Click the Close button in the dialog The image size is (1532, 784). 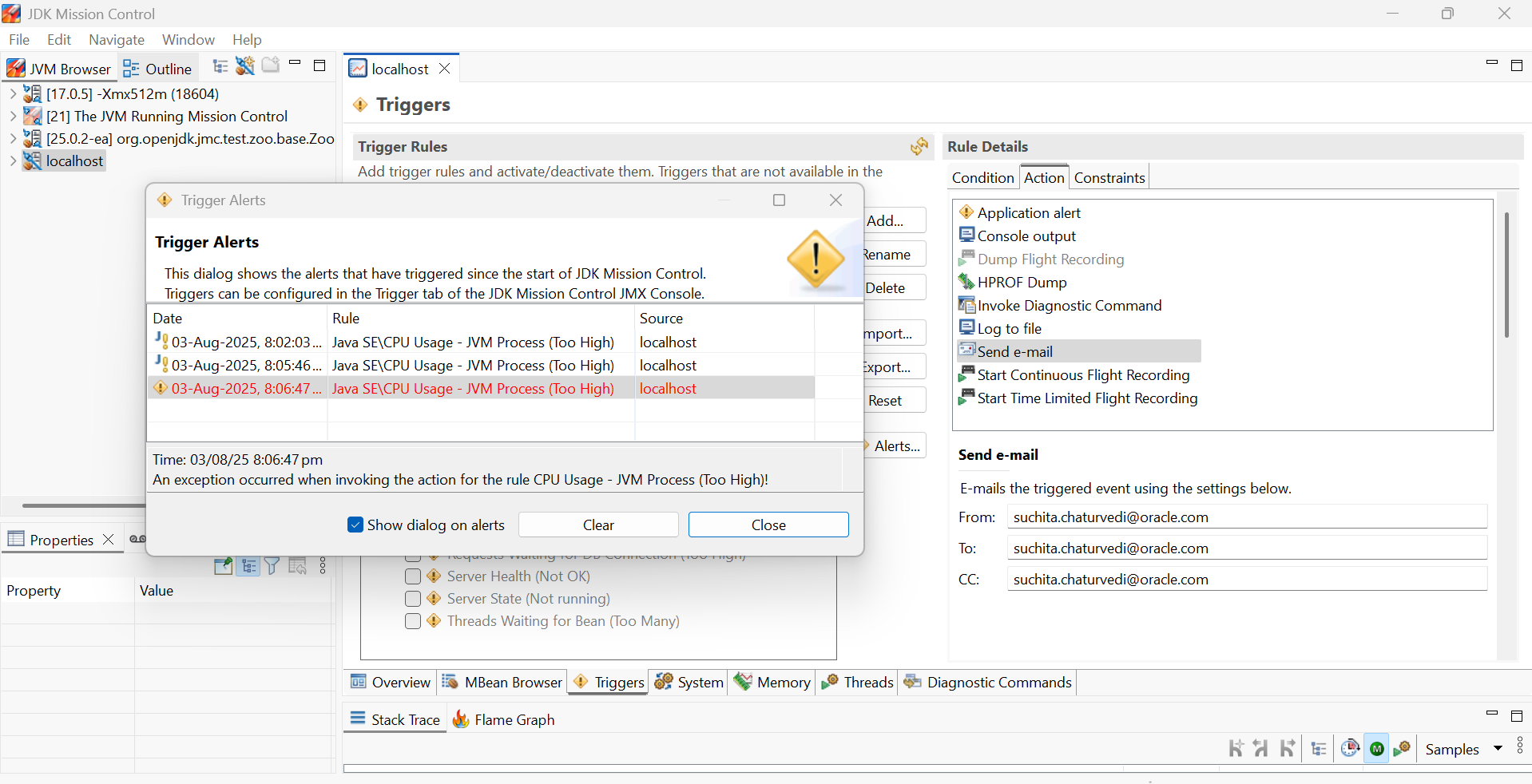(768, 525)
